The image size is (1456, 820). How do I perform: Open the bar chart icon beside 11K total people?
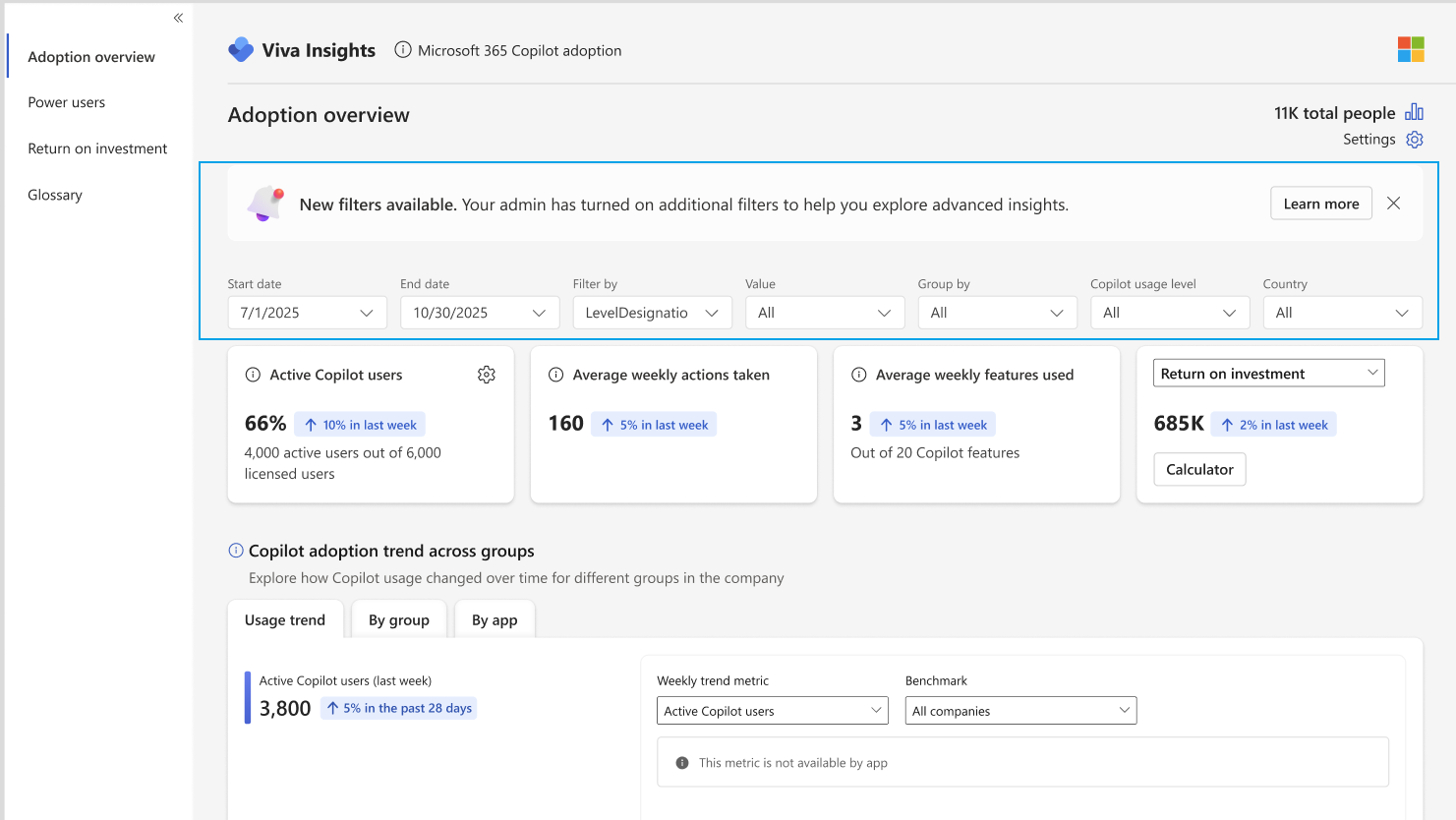coord(1415,112)
